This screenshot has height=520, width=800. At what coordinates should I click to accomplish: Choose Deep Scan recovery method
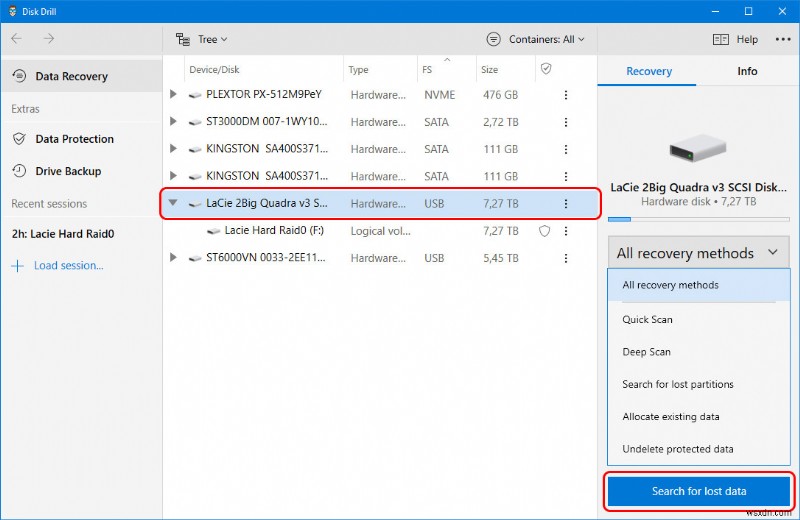click(698, 352)
